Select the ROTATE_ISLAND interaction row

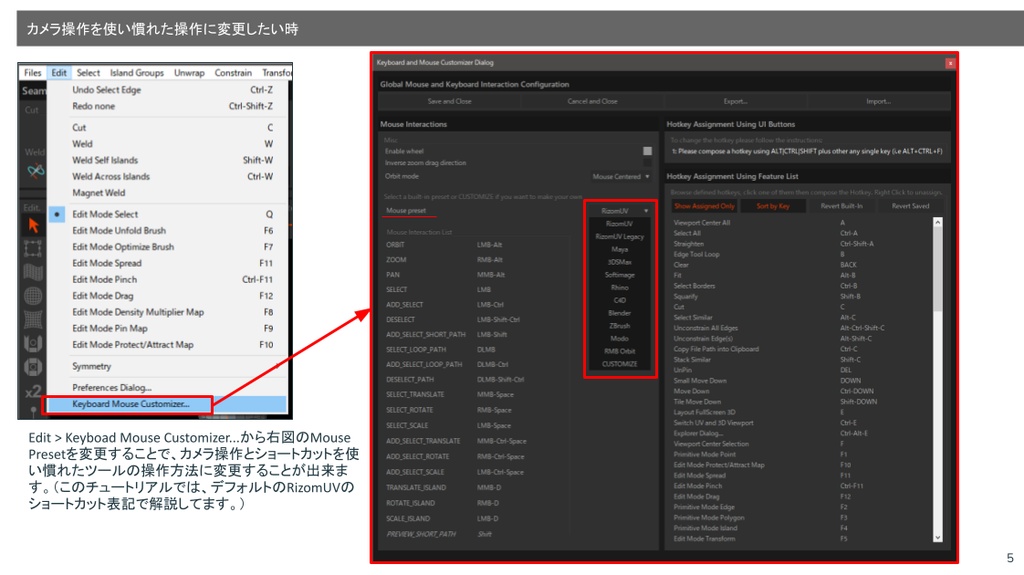coord(477,503)
